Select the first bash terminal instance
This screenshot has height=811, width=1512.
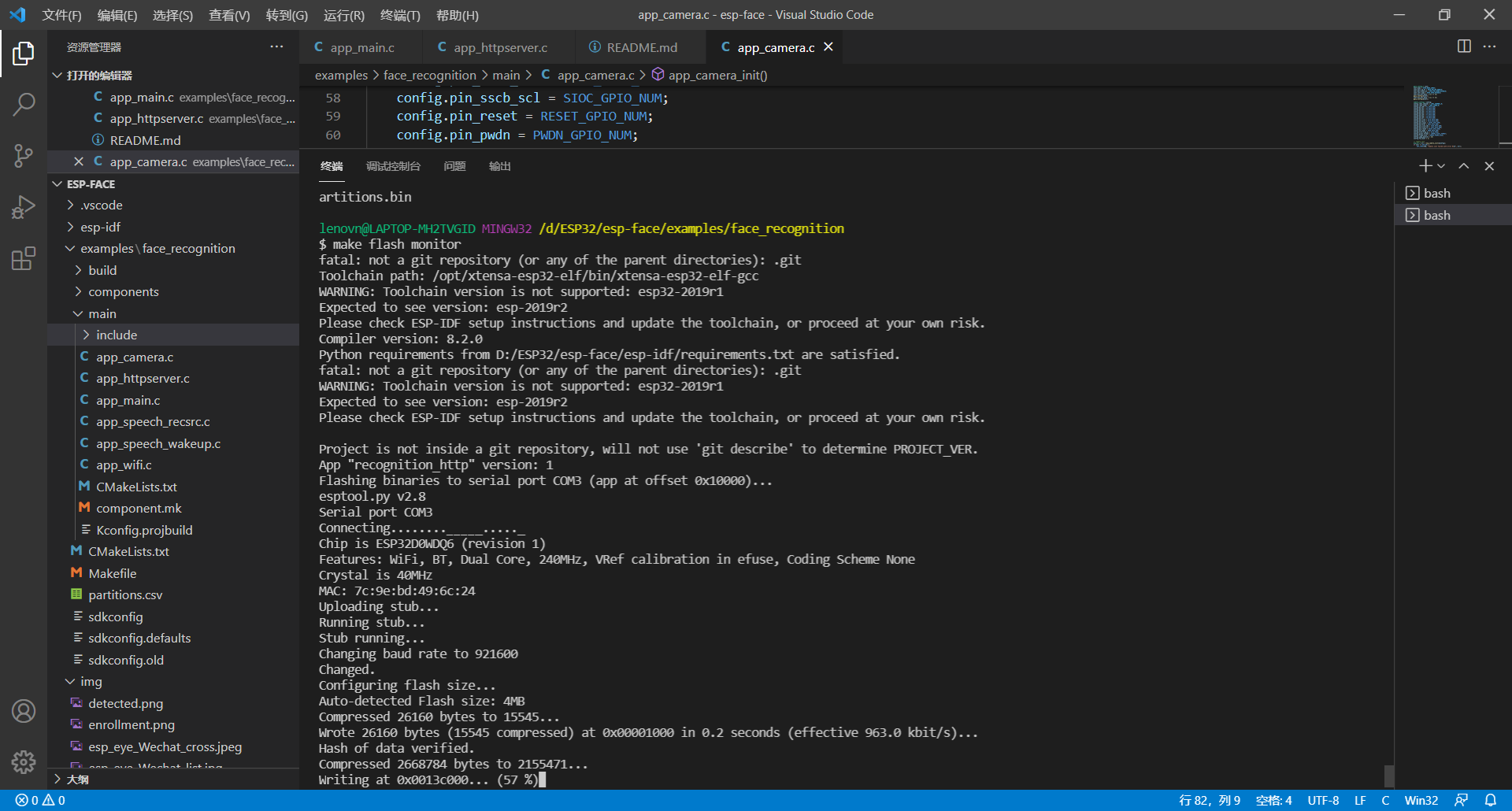[x=1453, y=193]
